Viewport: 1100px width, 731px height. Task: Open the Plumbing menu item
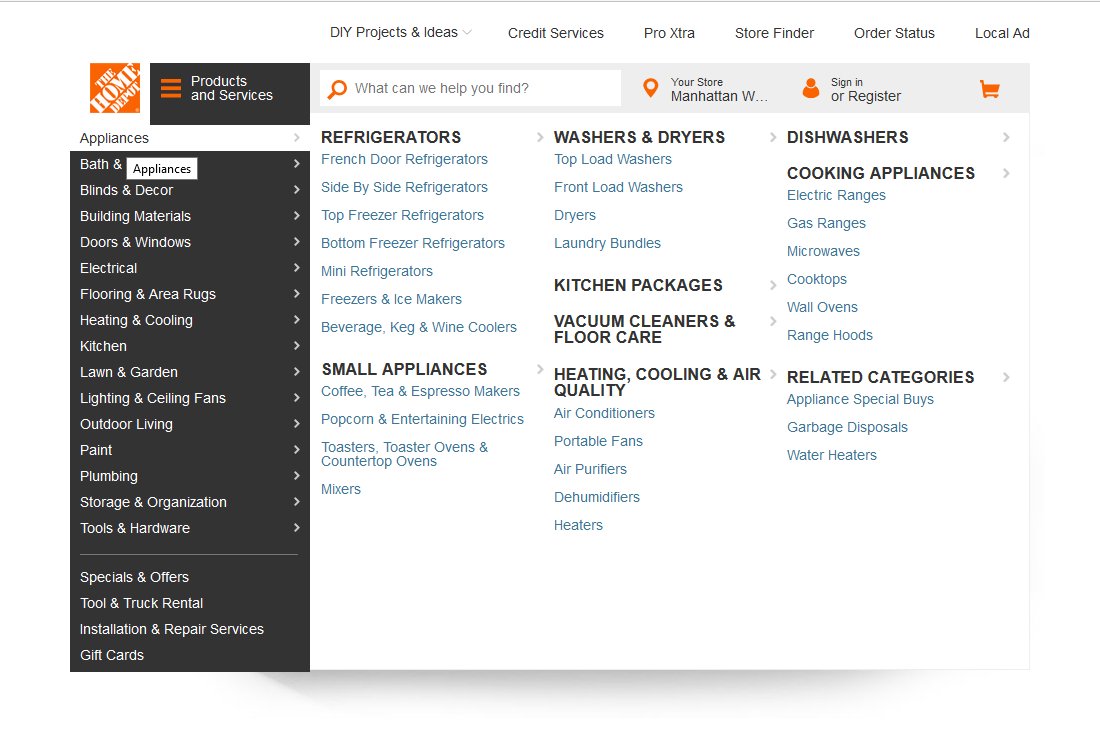(x=108, y=475)
